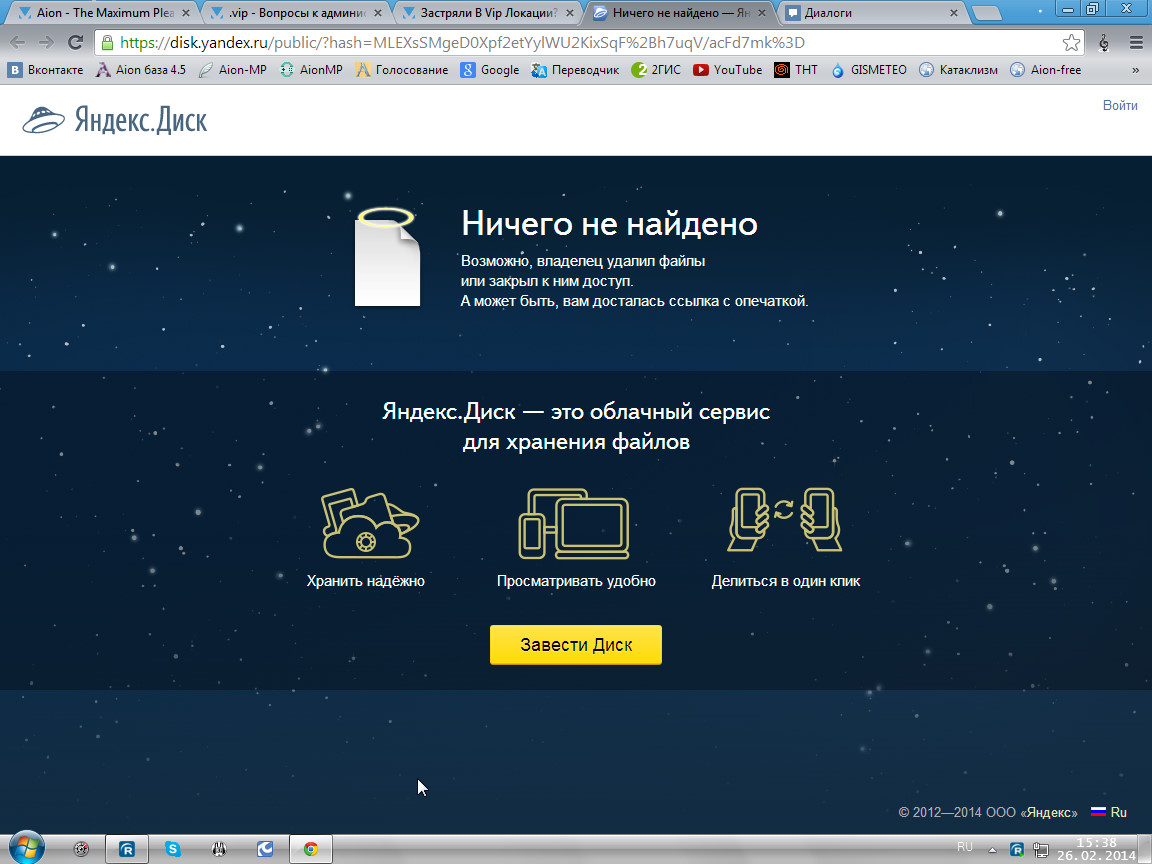This screenshot has width=1152, height=864.
Task: Close the Диалоги tab
Action: tap(954, 13)
